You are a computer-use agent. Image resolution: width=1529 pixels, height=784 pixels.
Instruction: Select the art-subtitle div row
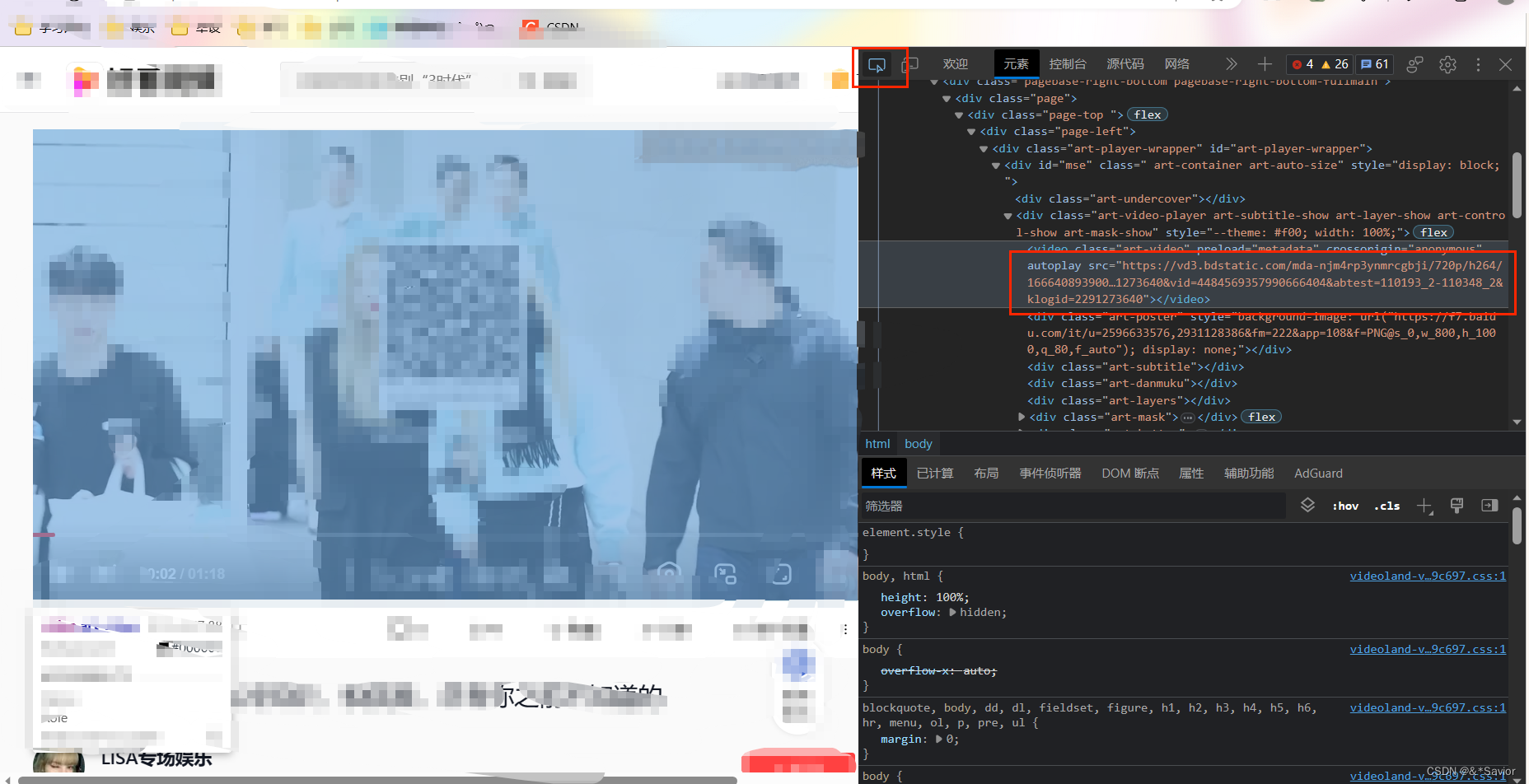pyautogui.click(x=1135, y=367)
